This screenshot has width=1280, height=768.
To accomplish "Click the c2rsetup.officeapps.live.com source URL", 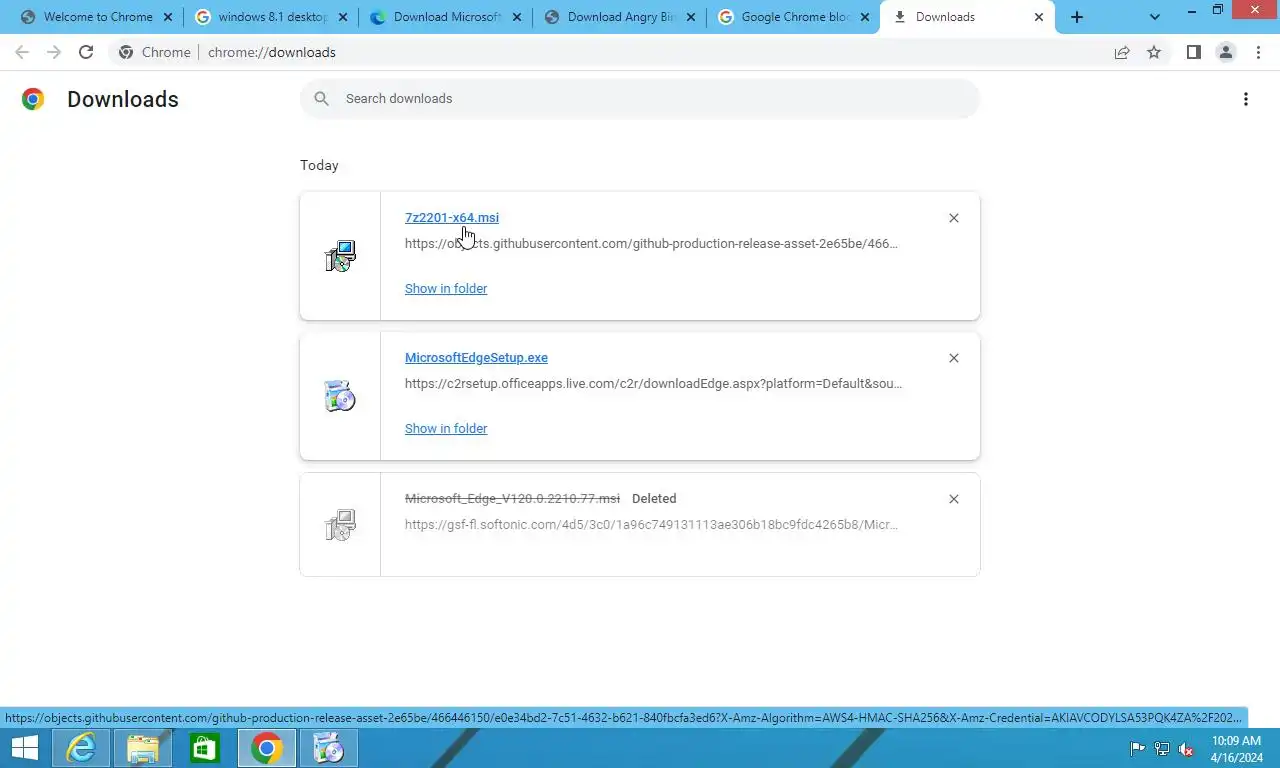I will (653, 384).
